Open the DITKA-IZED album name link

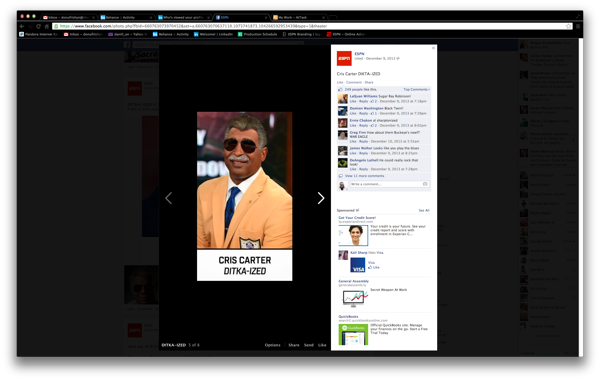174,345
